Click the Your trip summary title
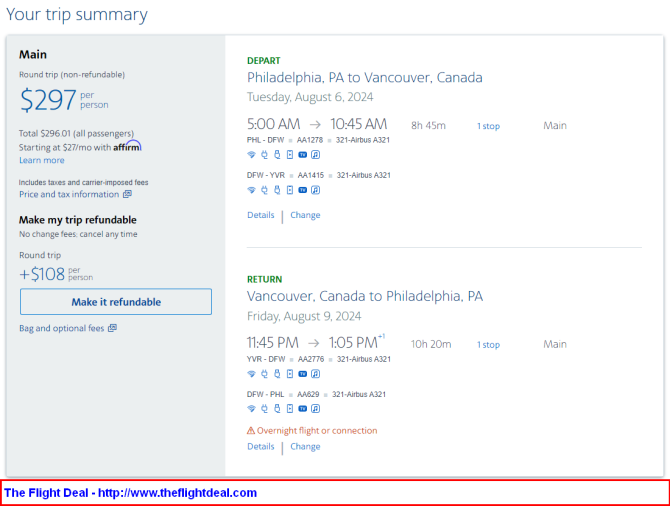This screenshot has height=506, width=670. [x=77, y=15]
